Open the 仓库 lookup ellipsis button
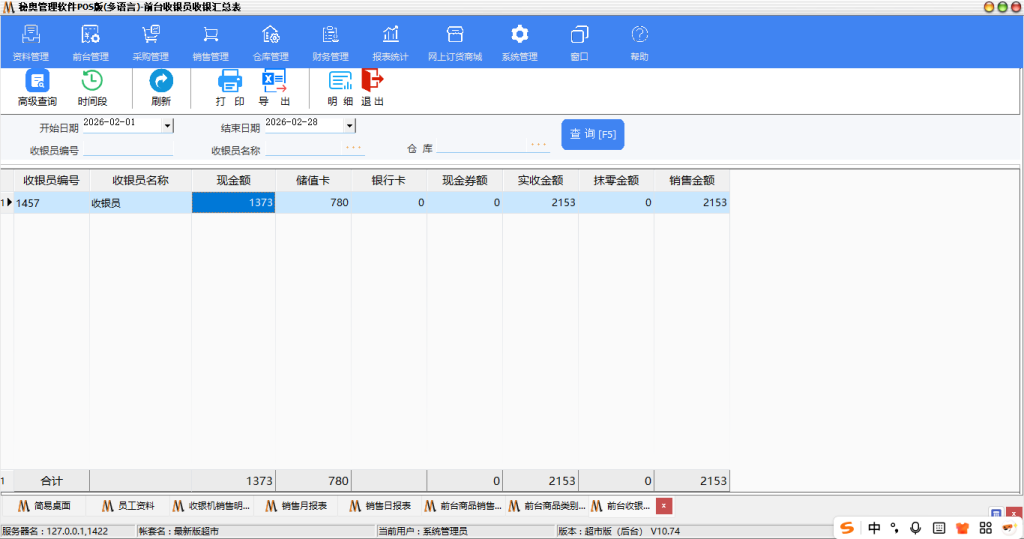The height and width of the screenshot is (539, 1024). pos(538,146)
